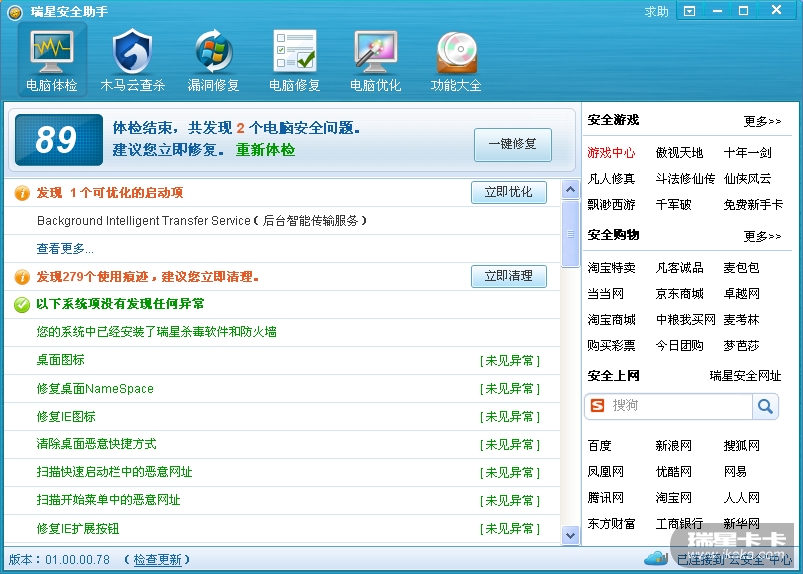
Task: Click the score 89 badge
Action: [58, 140]
